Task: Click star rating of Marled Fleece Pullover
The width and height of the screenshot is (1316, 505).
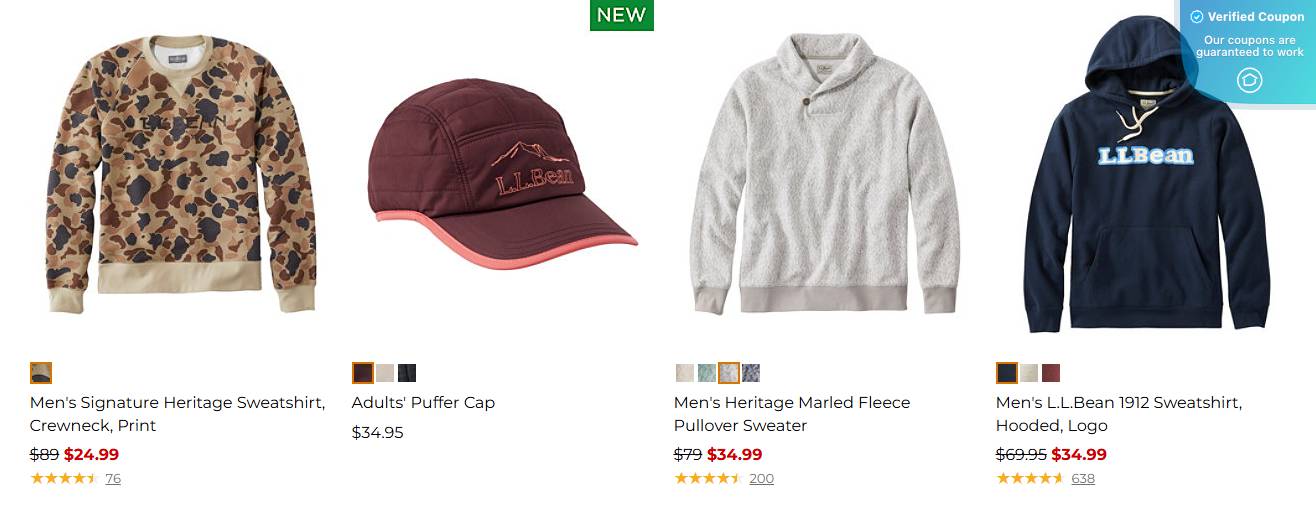Action: 708,478
